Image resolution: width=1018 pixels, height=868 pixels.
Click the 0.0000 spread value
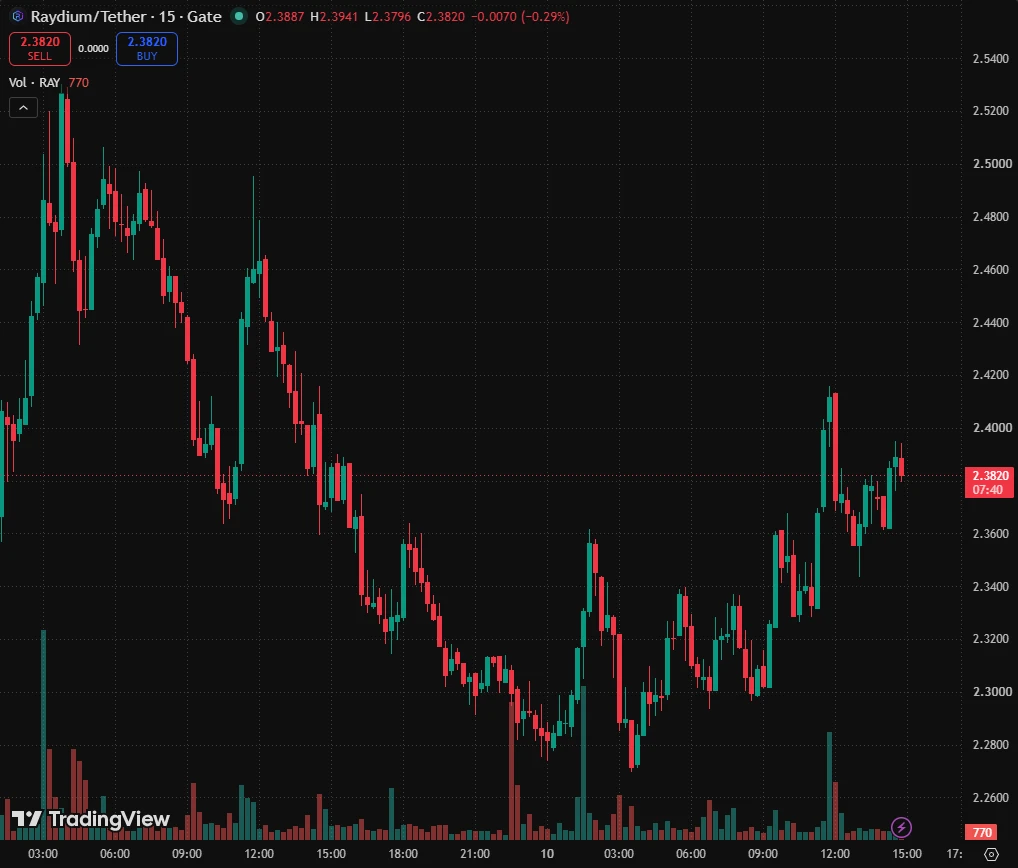point(93,49)
